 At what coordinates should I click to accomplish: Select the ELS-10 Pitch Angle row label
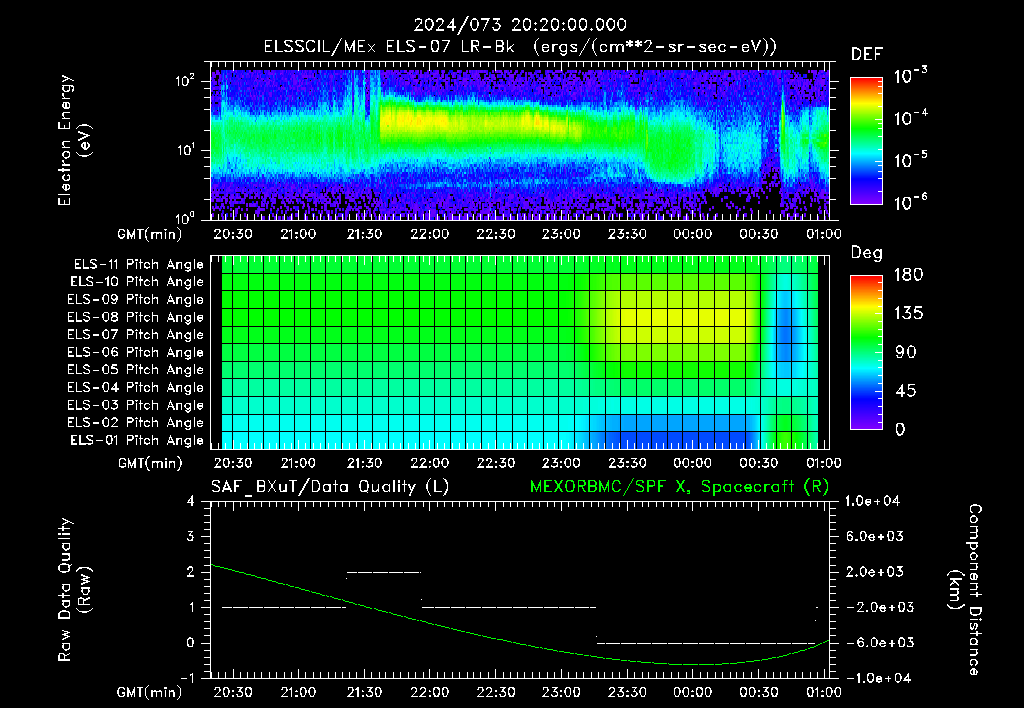[137, 282]
